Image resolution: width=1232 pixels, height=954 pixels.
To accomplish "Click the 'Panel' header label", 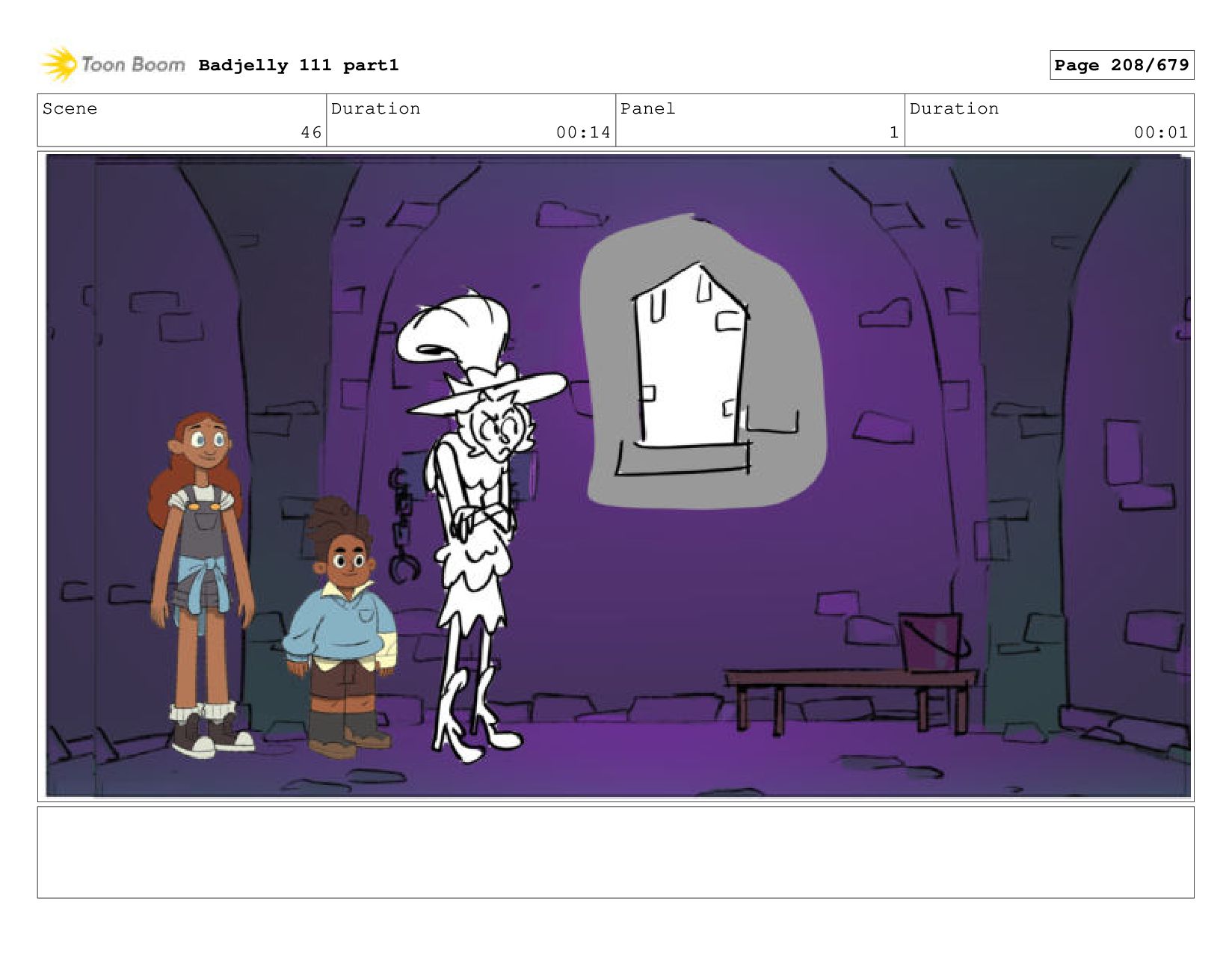I will tap(647, 108).
